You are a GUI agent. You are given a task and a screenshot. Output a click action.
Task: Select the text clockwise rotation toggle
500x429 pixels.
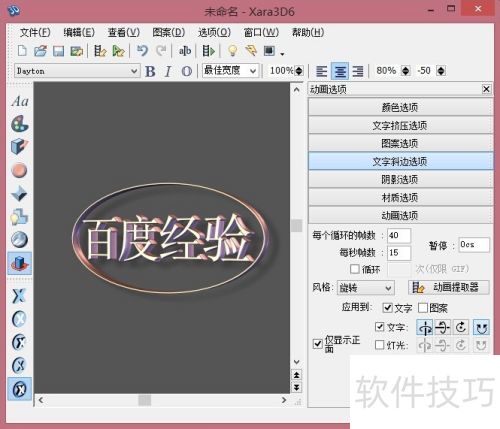click(x=461, y=328)
